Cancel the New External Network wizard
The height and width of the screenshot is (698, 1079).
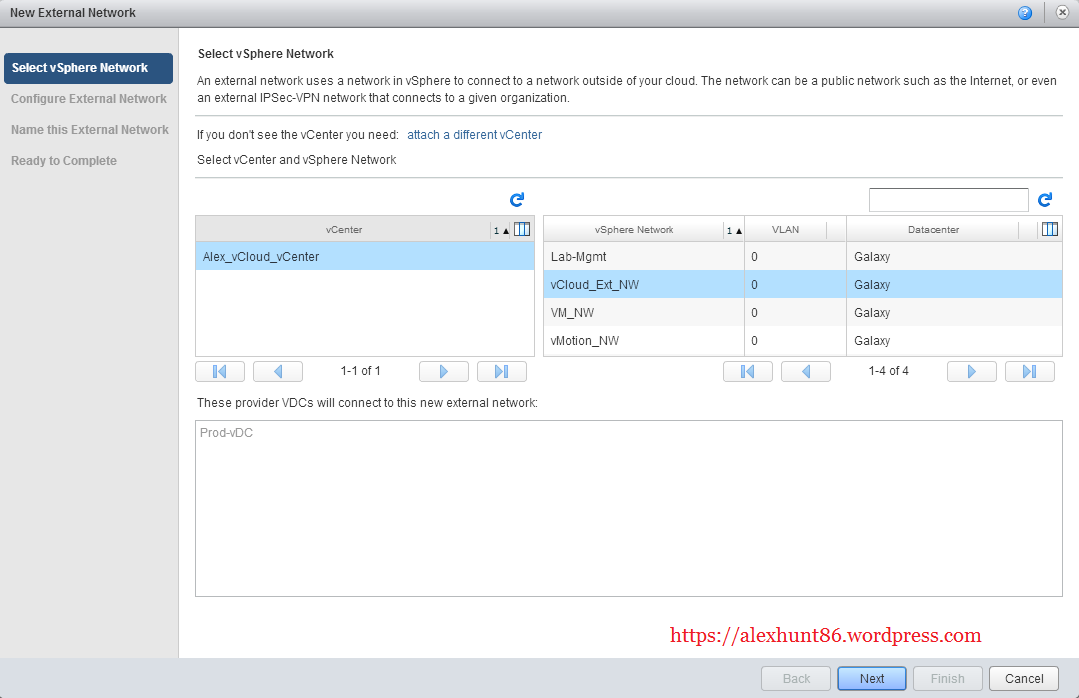1023,678
